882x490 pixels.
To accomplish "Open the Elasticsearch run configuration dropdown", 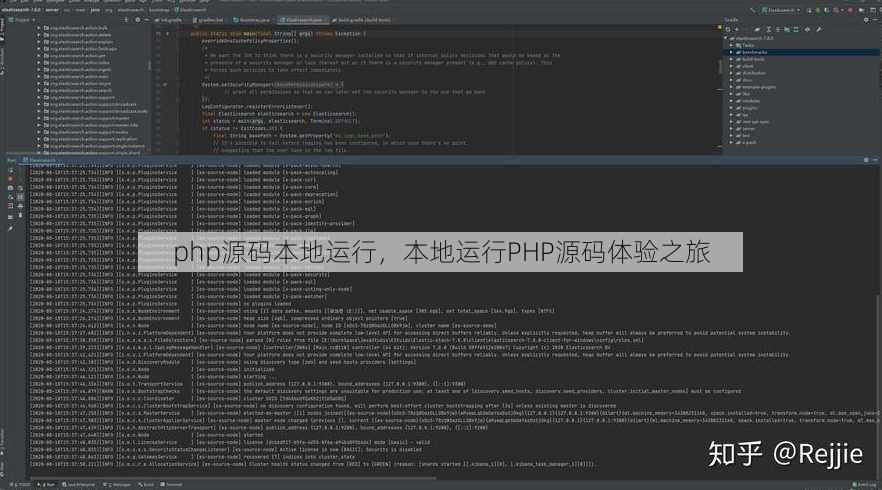I will click(x=781, y=10).
